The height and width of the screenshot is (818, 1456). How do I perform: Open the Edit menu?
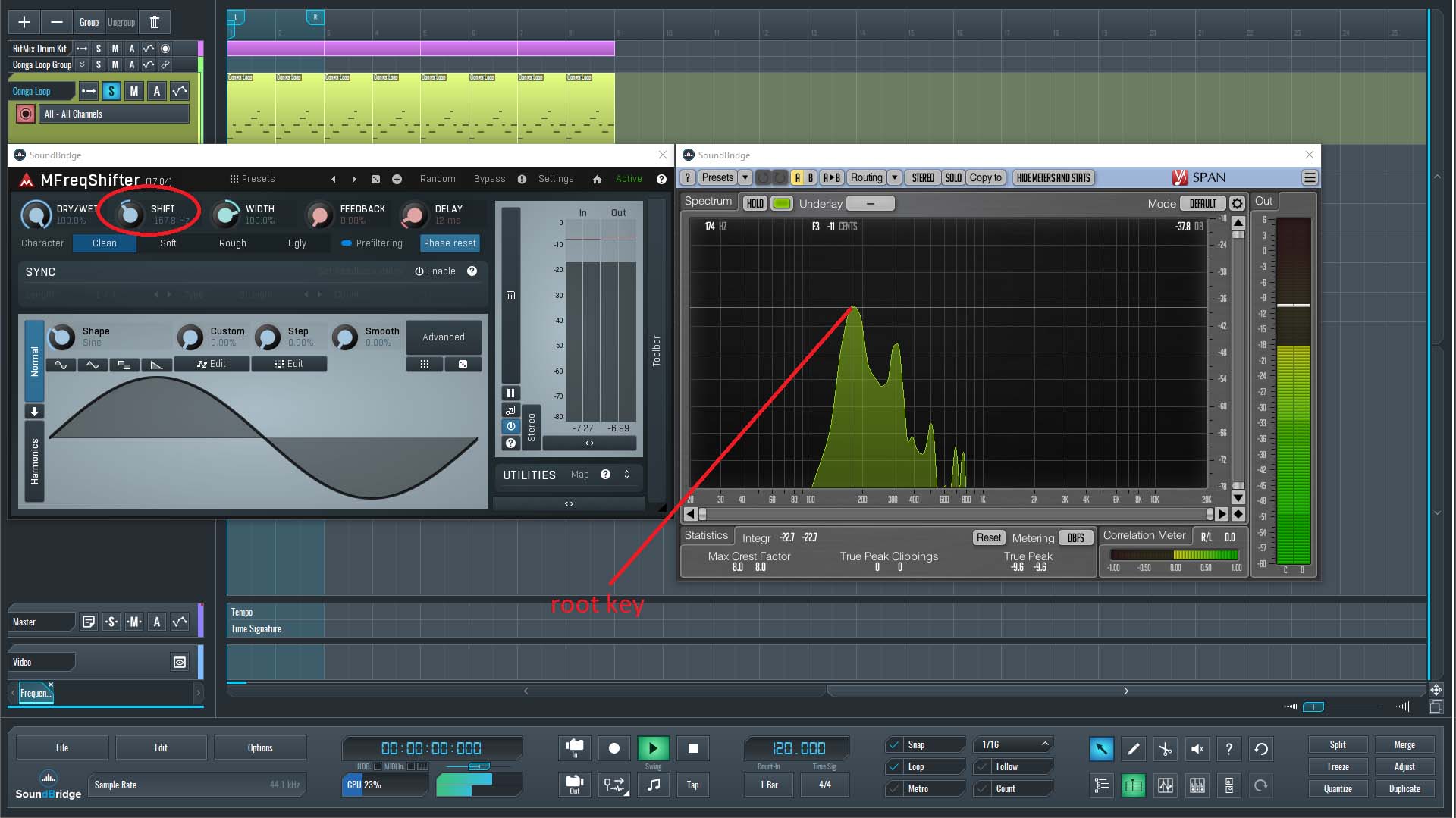[x=161, y=747]
